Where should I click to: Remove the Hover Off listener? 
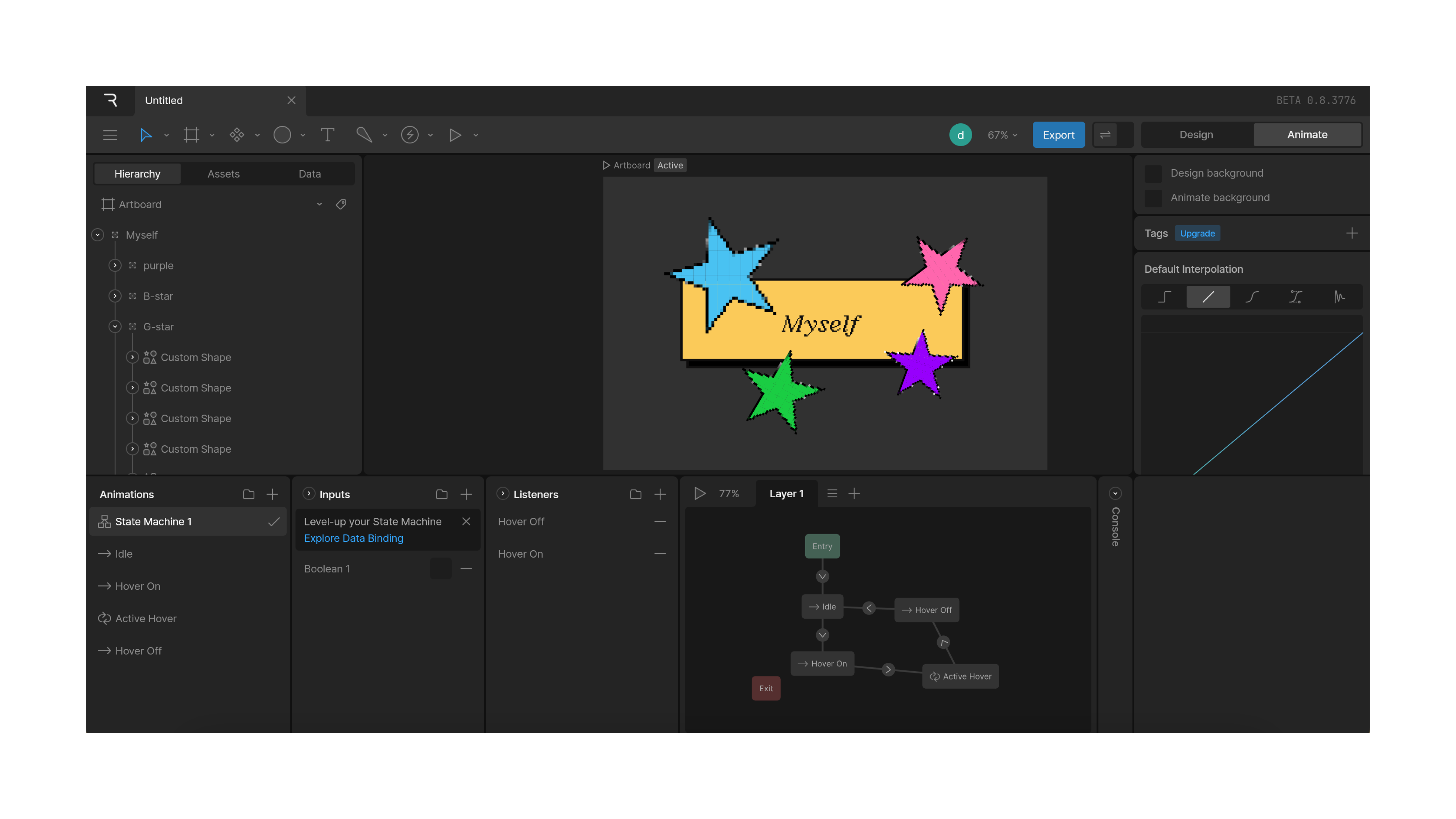[x=660, y=521]
